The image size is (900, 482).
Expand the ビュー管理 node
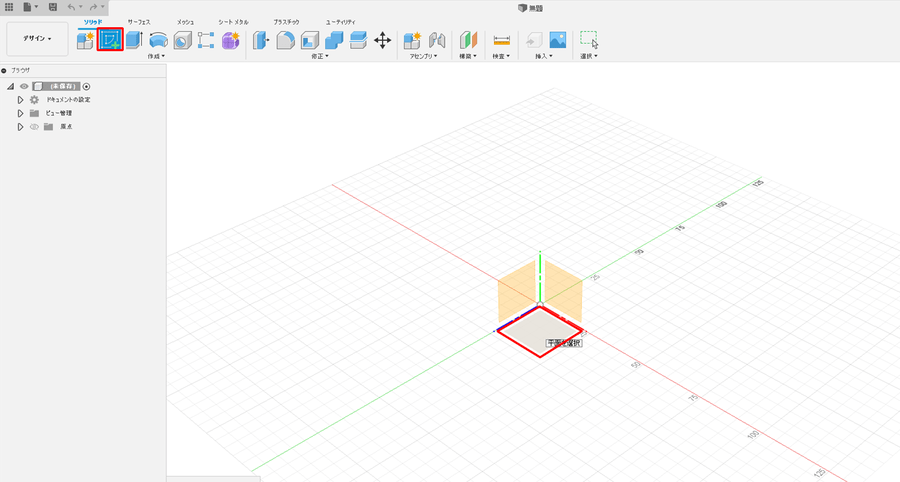(20, 113)
